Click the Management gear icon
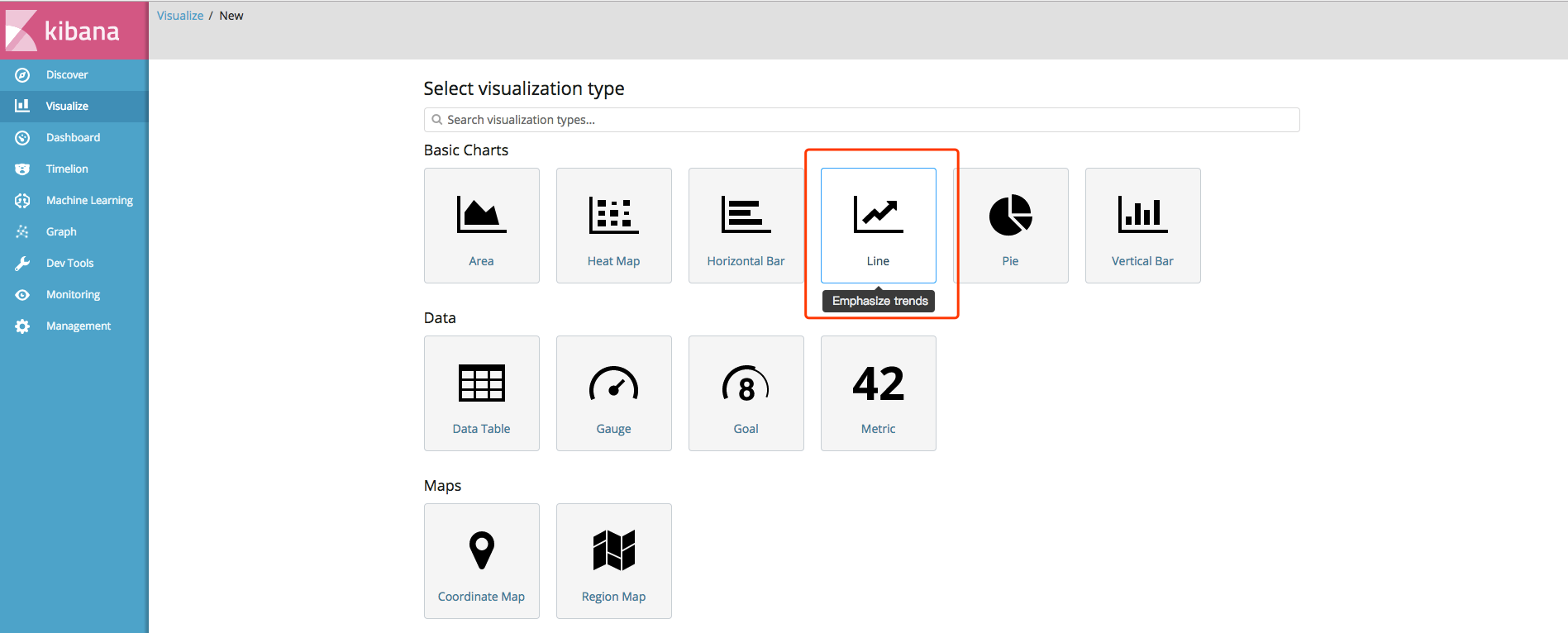The height and width of the screenshot is (633, 1568). click(x=22, y=326)
